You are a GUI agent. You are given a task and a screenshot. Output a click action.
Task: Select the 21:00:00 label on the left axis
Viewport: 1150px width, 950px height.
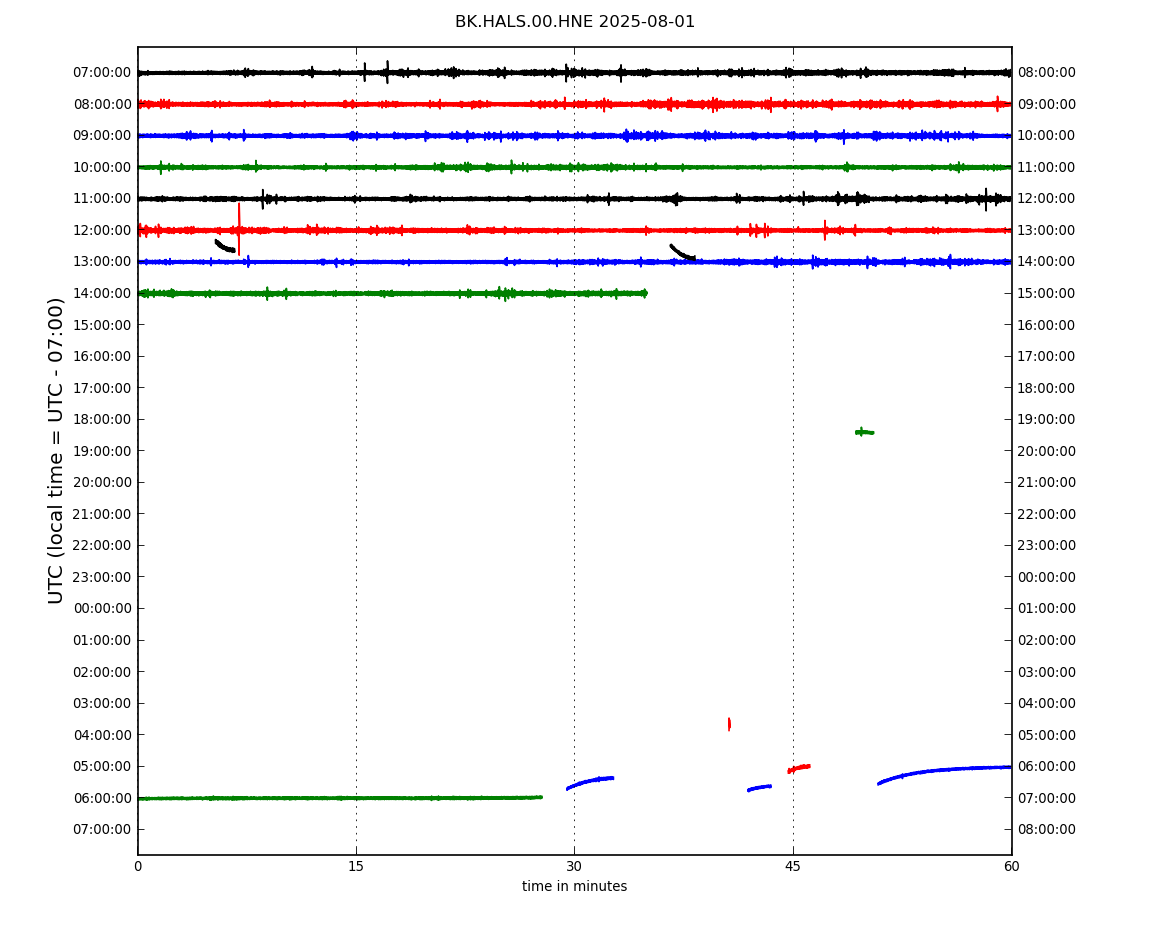(x=102, y=514)
